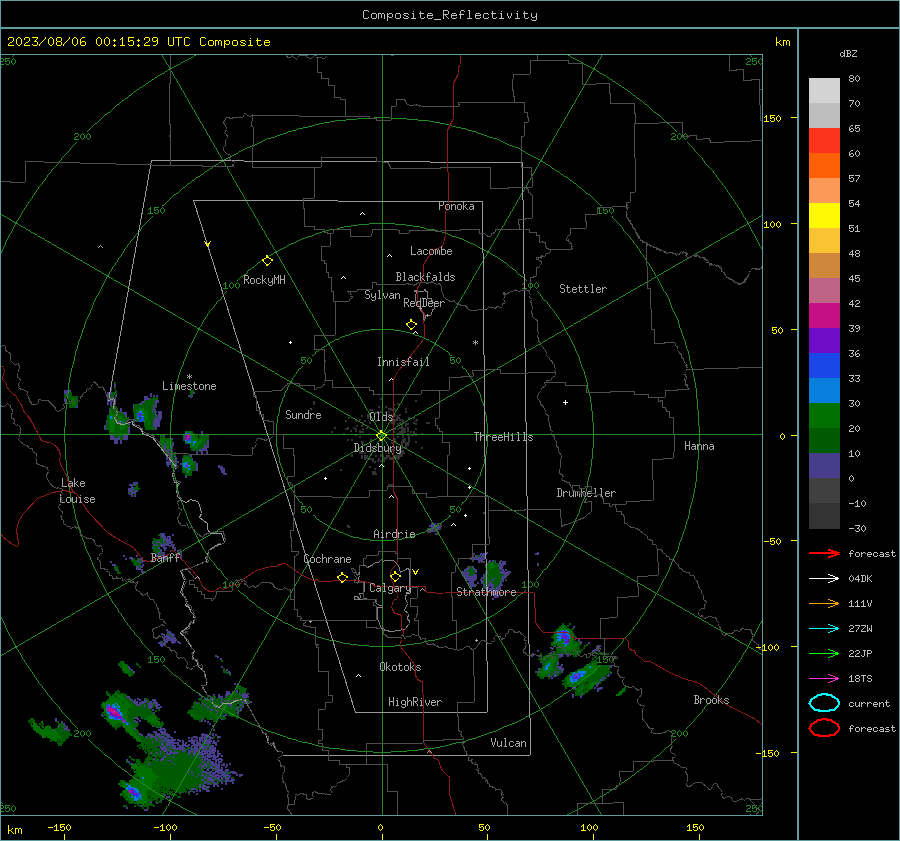Click the -30 value on dBZ scale
This screenshot has width=900, height=841.
point(857,528)
